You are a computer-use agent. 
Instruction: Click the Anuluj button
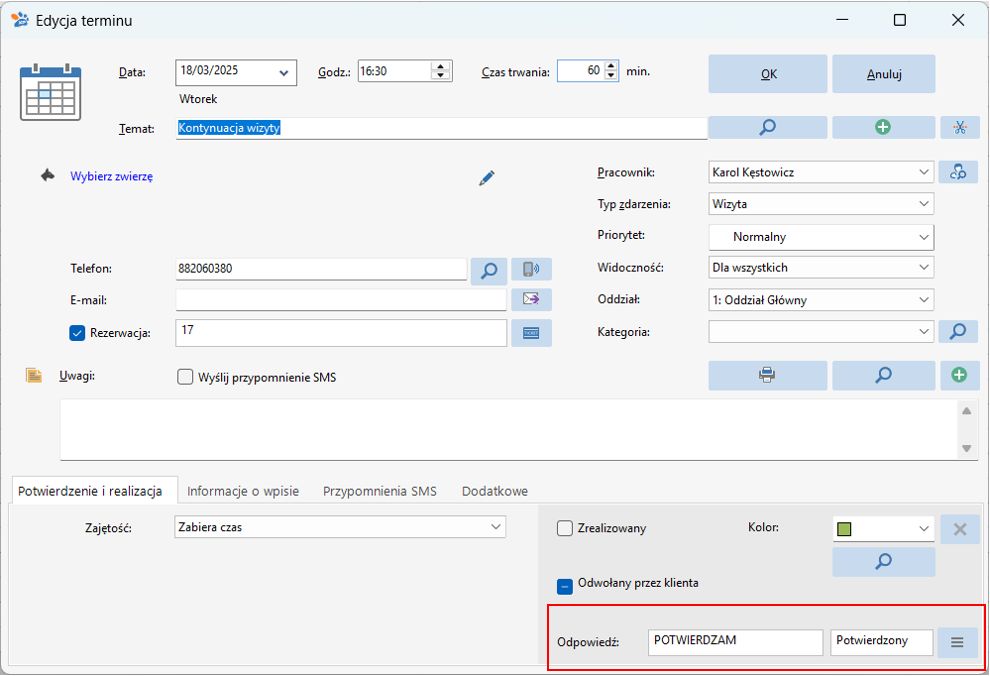883,74
